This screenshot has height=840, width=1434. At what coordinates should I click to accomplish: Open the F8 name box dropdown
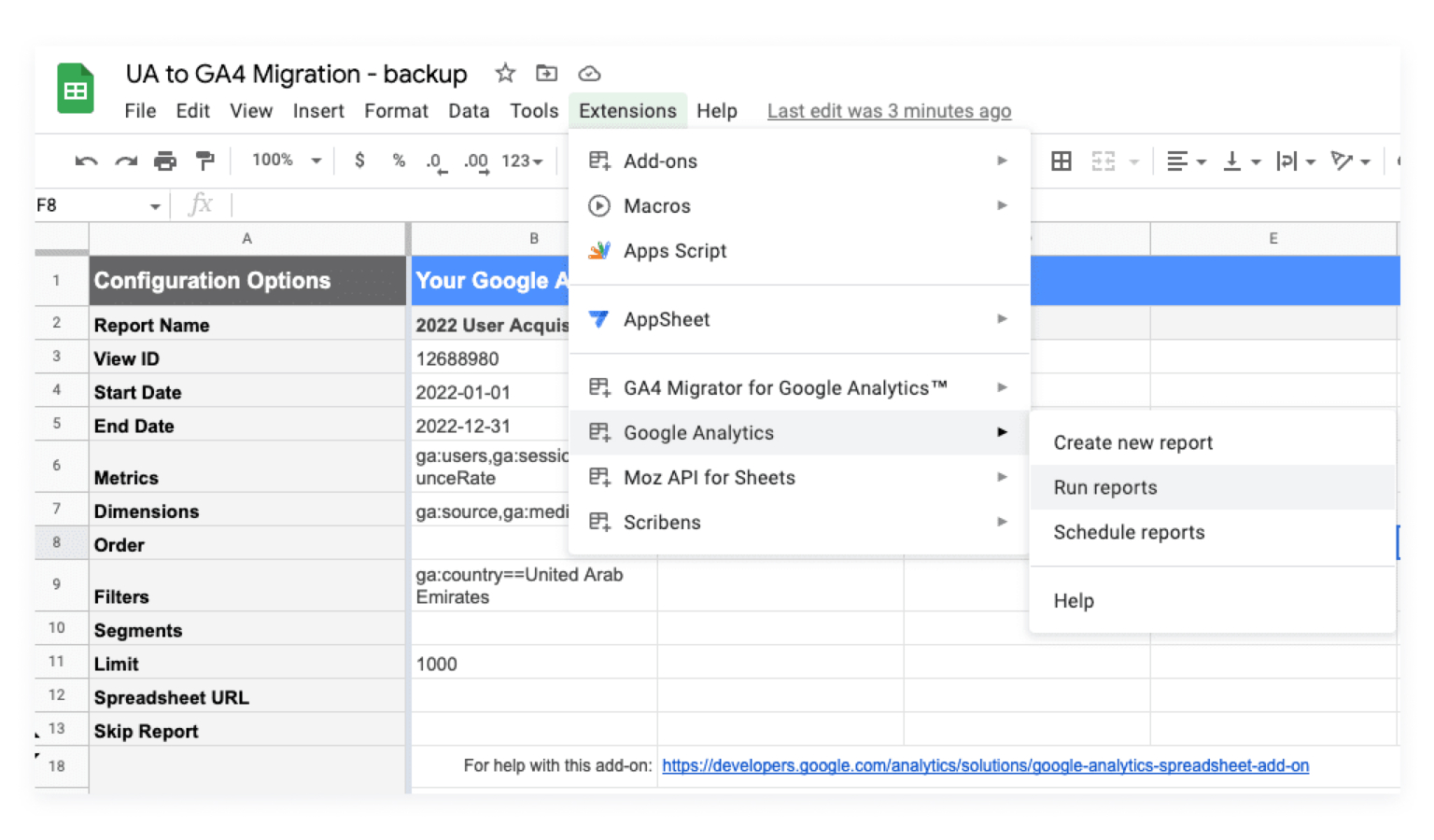[155, 206]
